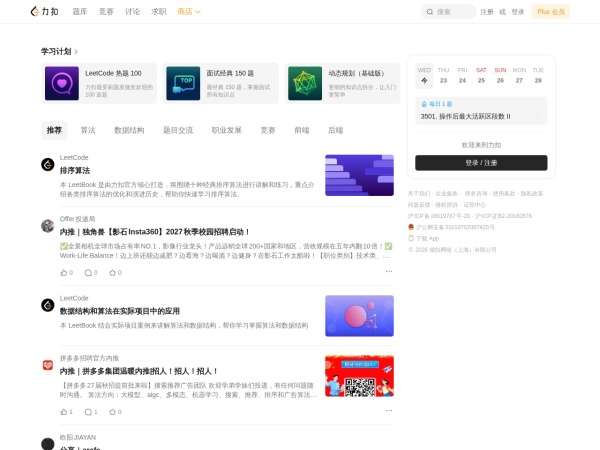
Task: Open 拼多多 red QR code thumbnail
Action: [x=359, y=376]
